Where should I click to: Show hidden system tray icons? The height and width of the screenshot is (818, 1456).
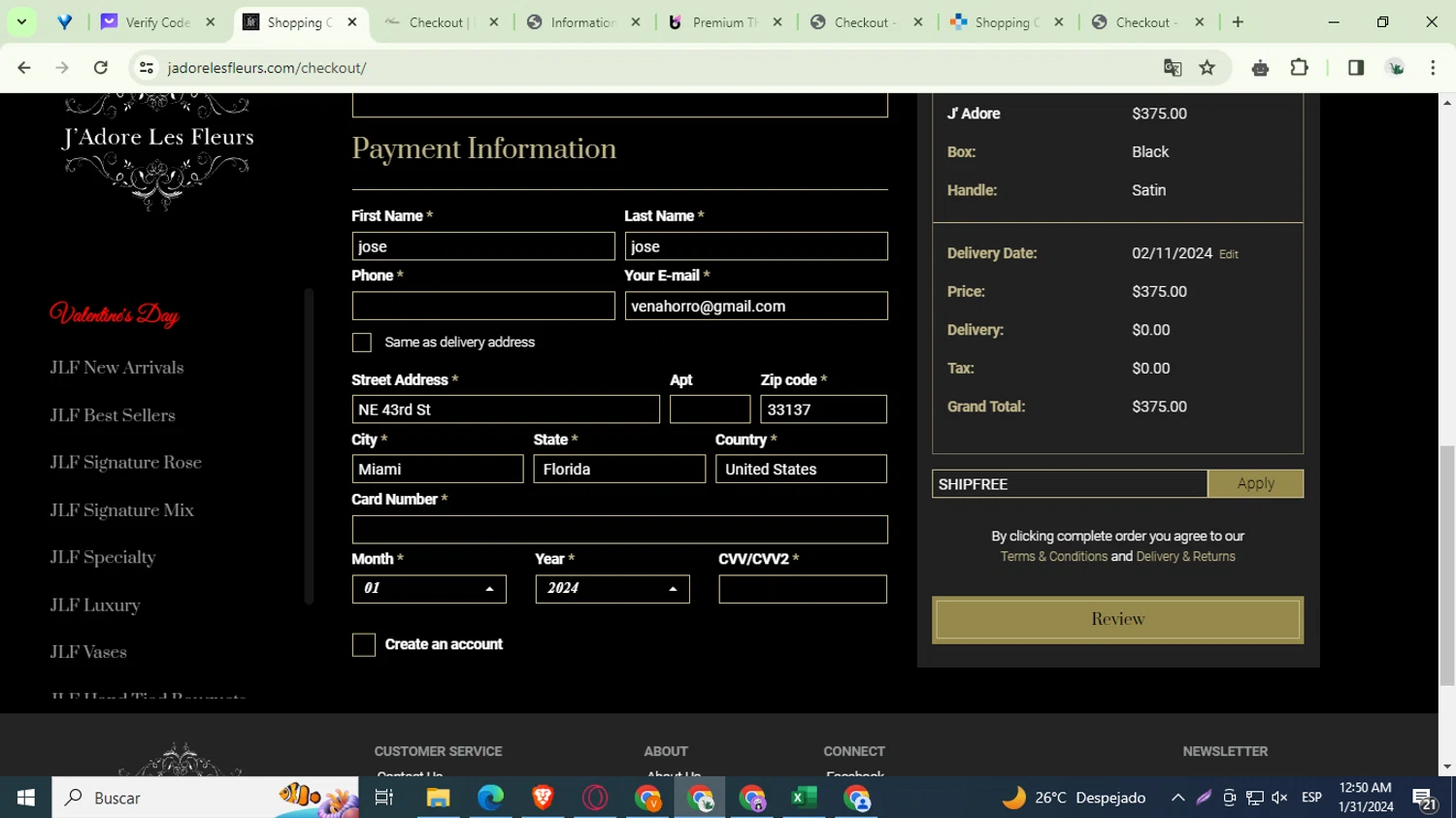point(1177,798)
